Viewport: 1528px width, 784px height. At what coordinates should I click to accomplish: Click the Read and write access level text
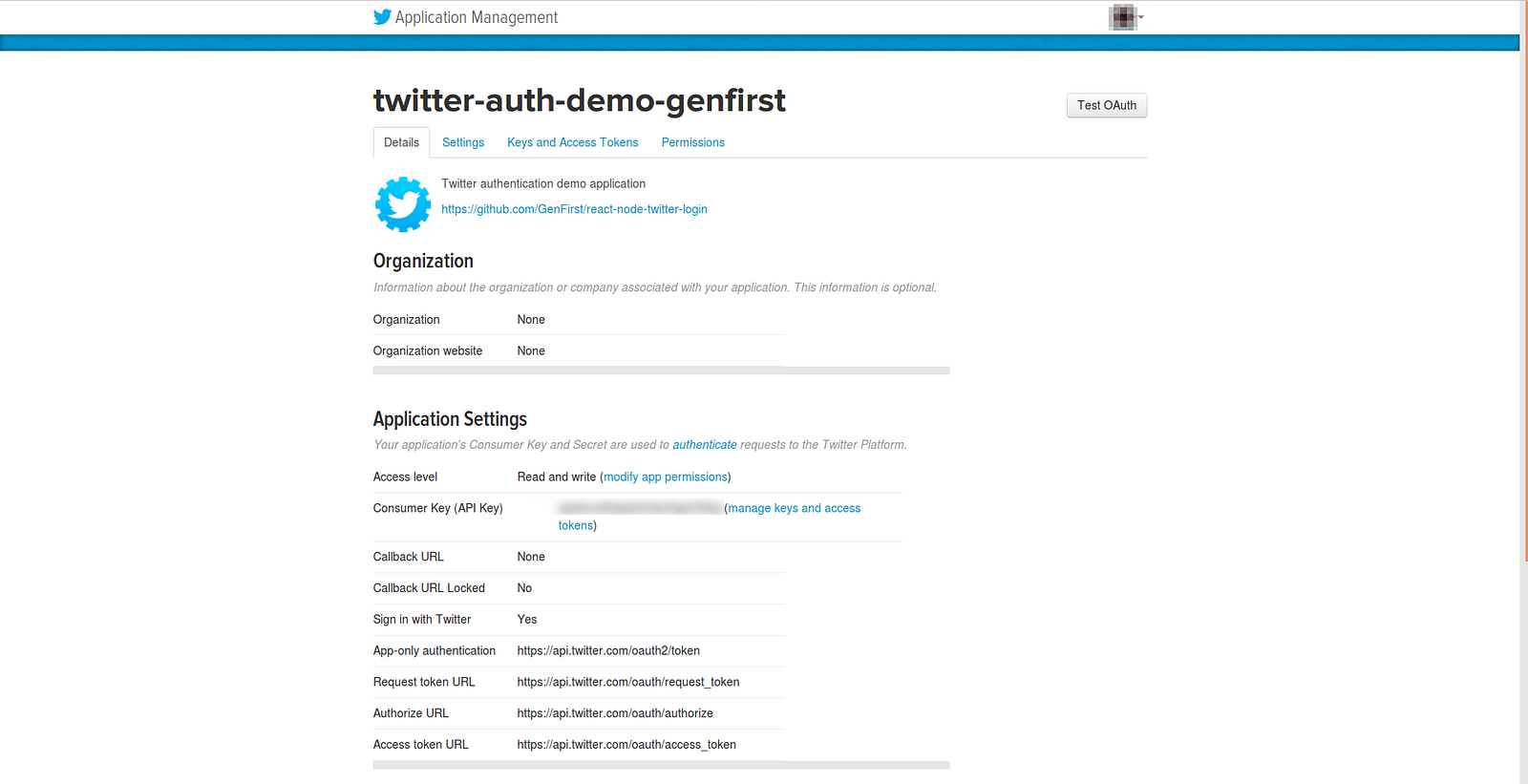(557, 477)
